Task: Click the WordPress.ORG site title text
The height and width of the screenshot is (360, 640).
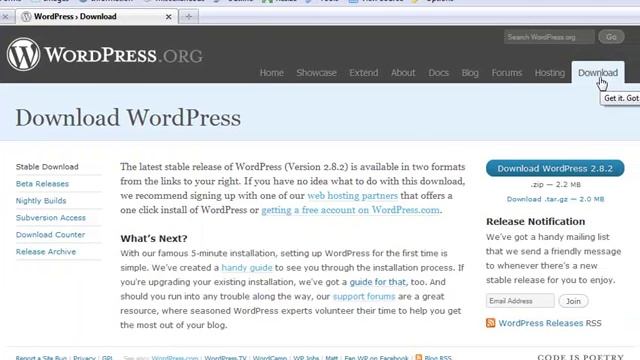Action: (123, 56)
